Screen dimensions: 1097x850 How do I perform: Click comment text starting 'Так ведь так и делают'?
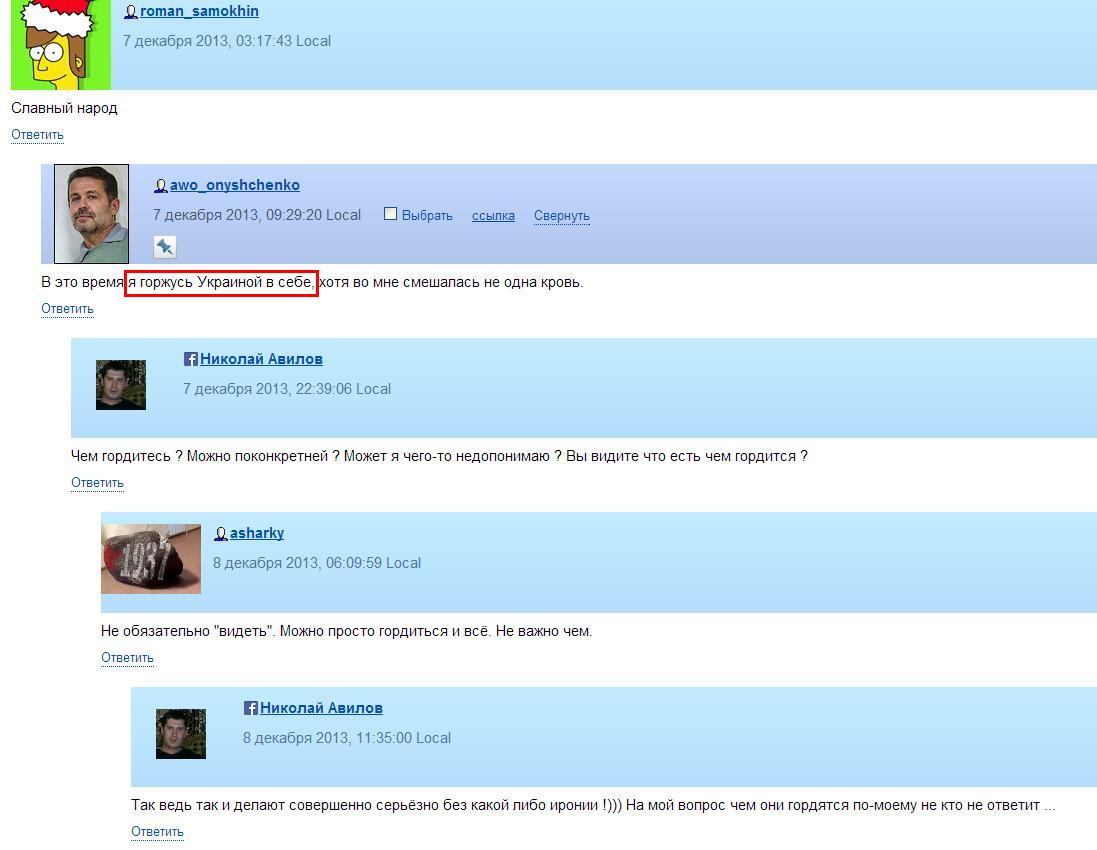pos(593,805)
